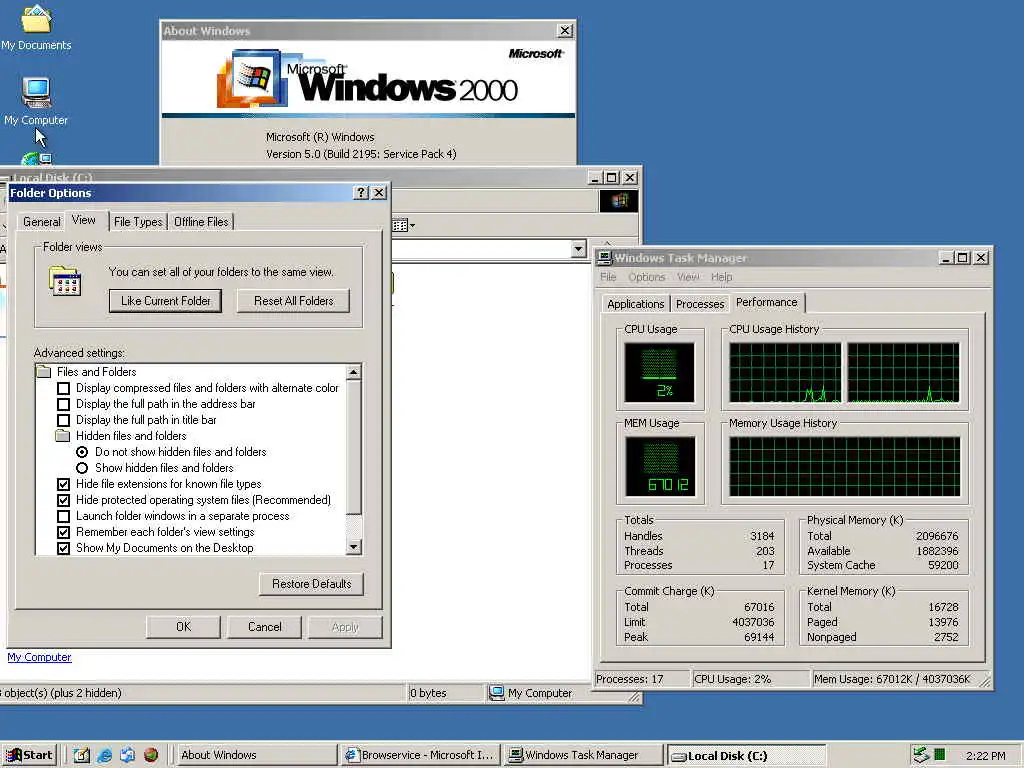
Task: Open Task Manager Help menu
Action: pyautogui.click(x=722, y=277)
